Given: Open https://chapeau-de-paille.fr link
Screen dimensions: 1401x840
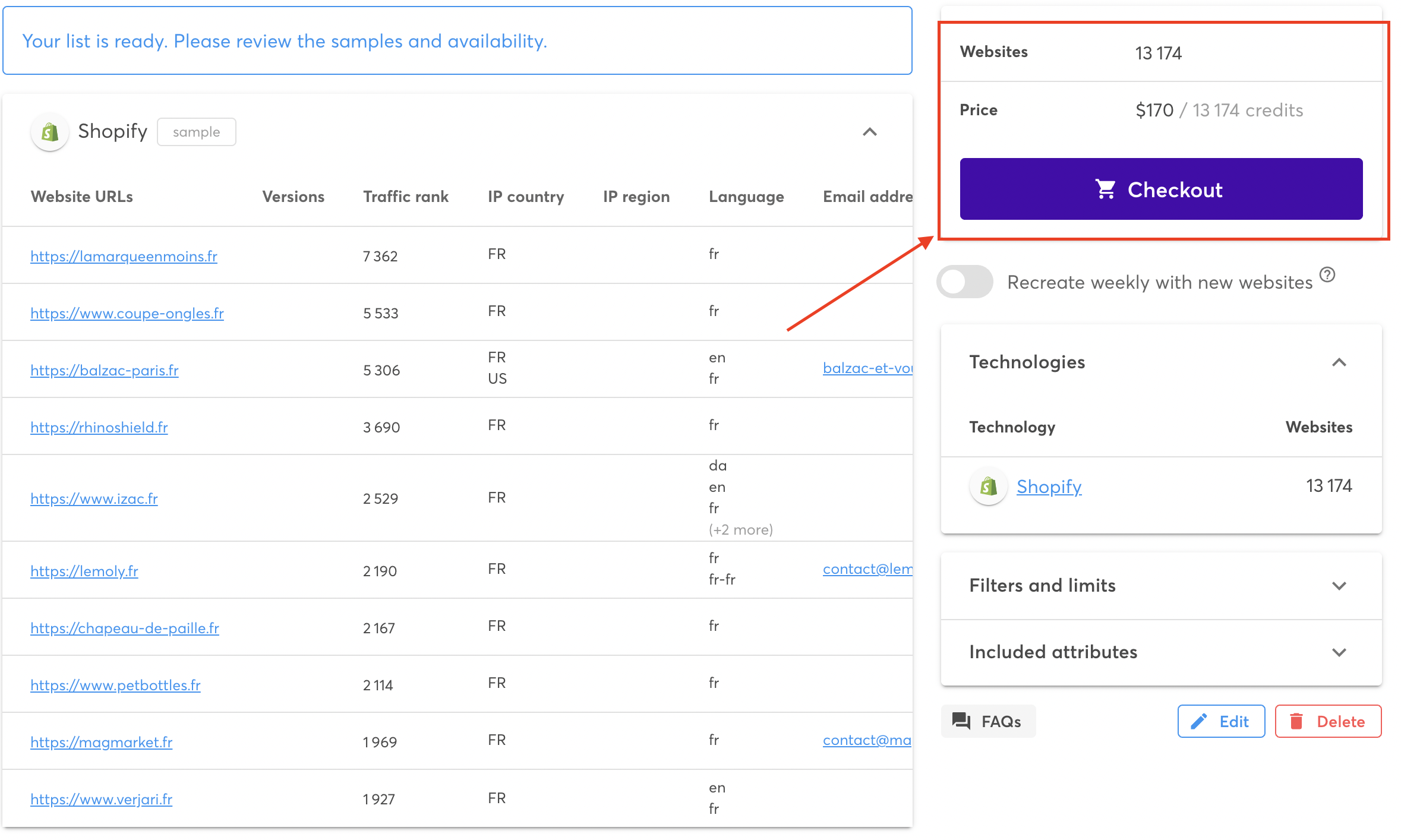Looking at the screenshot, I should (x=125, y=628).
